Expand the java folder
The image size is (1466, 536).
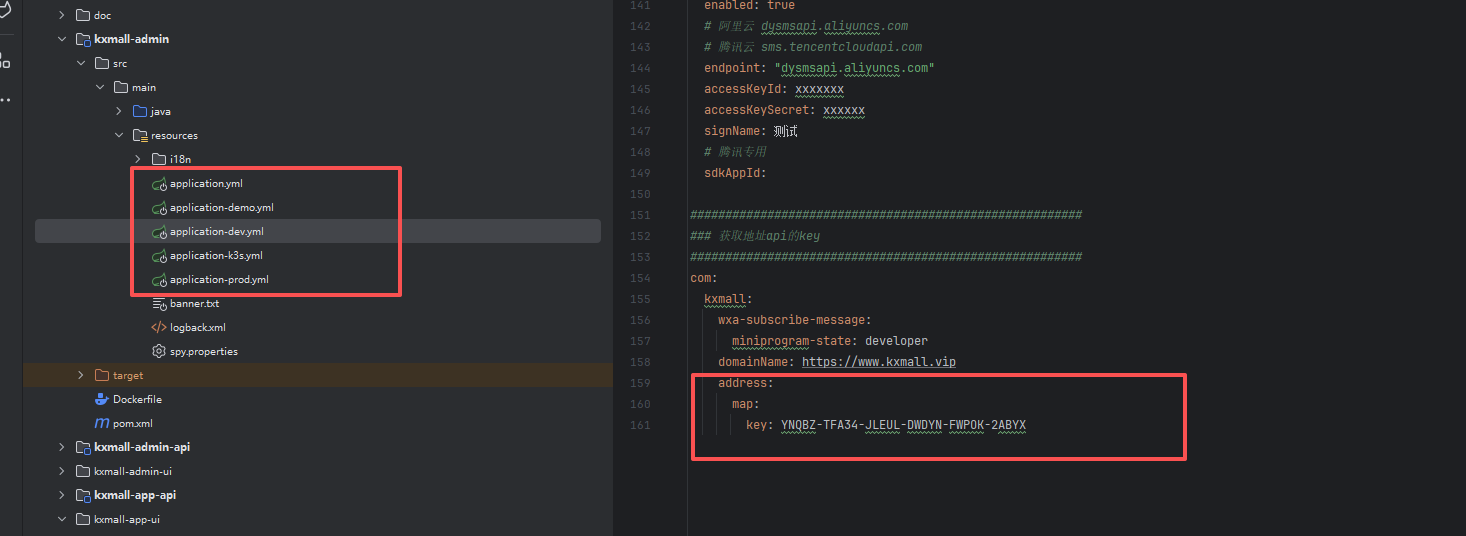(x=119, y=112)
